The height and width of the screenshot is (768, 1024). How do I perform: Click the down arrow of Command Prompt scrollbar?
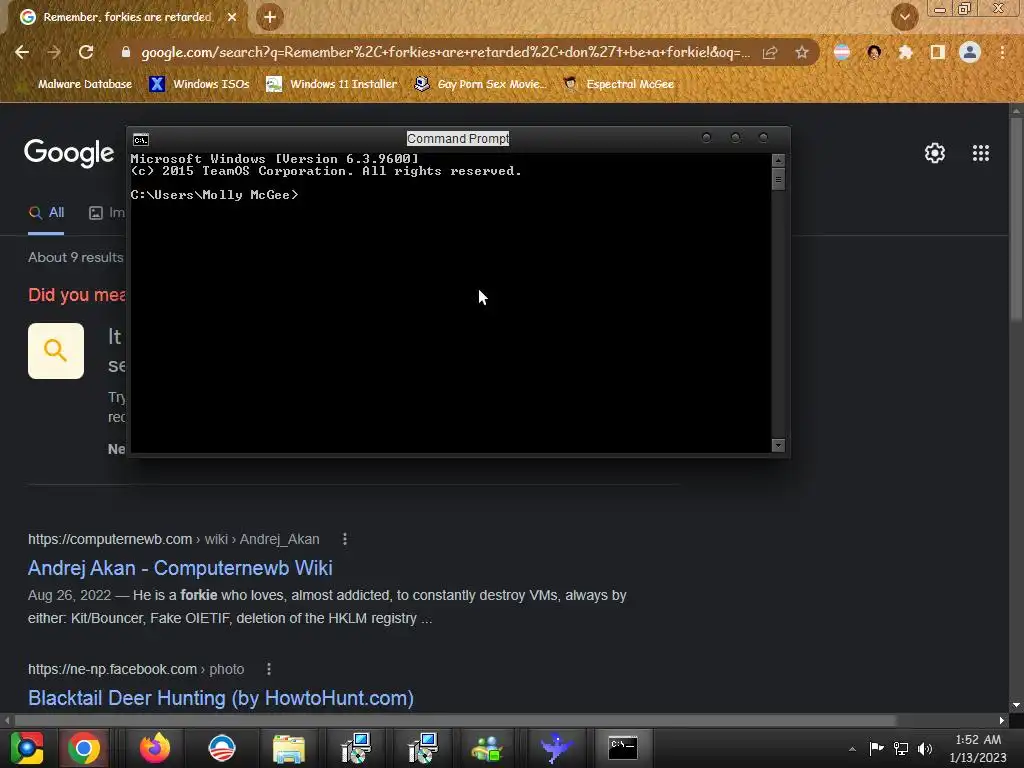[x=778, y=445]
